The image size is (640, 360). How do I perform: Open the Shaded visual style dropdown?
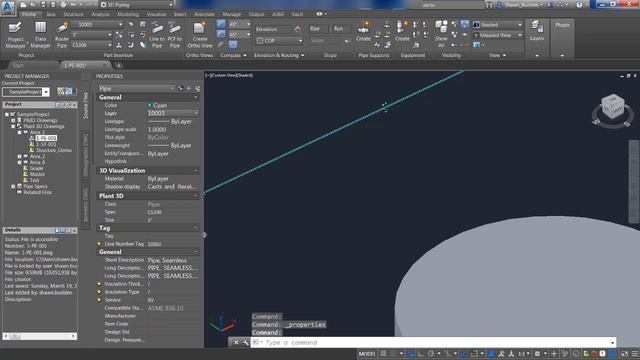pyautogui.click(x=498, y=25)
